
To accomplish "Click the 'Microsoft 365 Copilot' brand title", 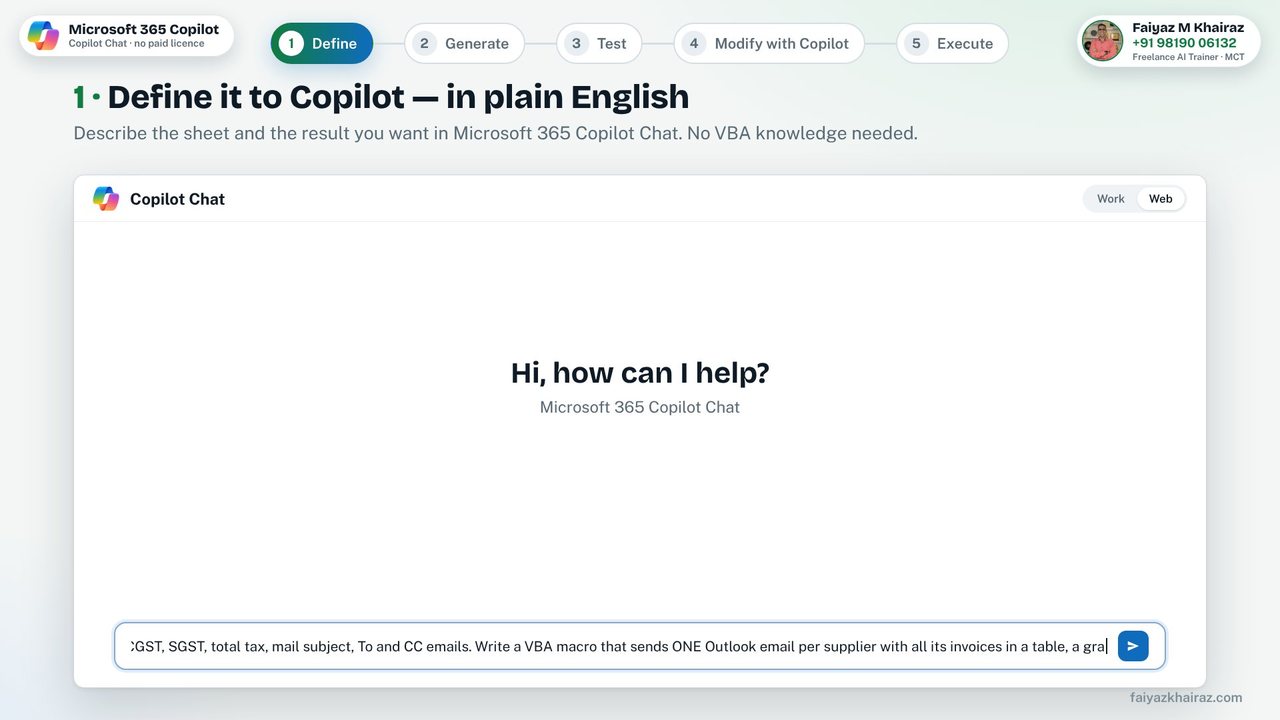I will pos(144,29).
